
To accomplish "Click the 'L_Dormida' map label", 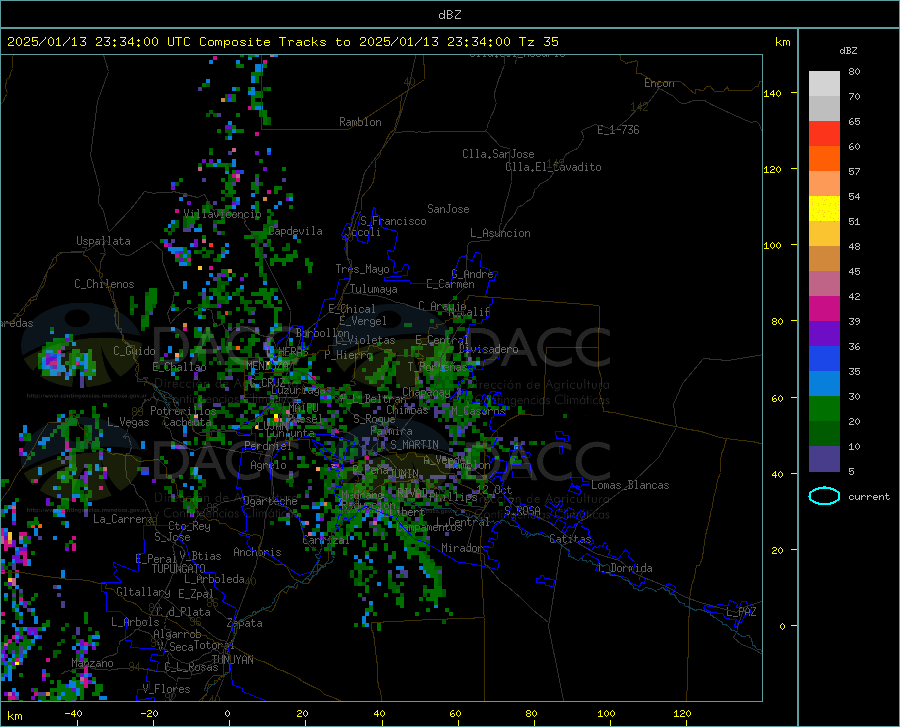I will [x=625, y=568].
